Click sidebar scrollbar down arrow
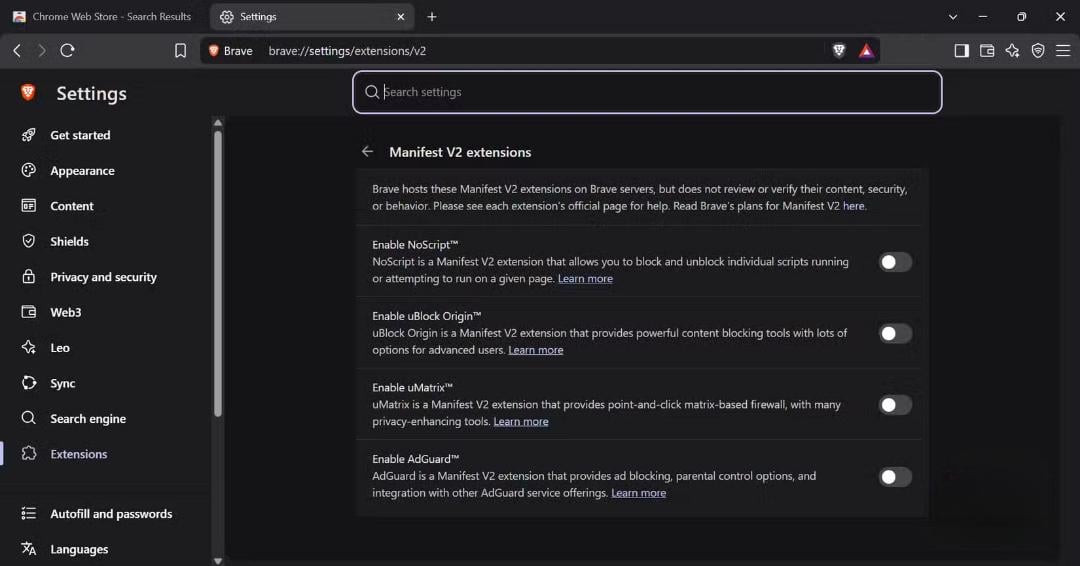The image size is (1080, 566). (x=218, y=560)
